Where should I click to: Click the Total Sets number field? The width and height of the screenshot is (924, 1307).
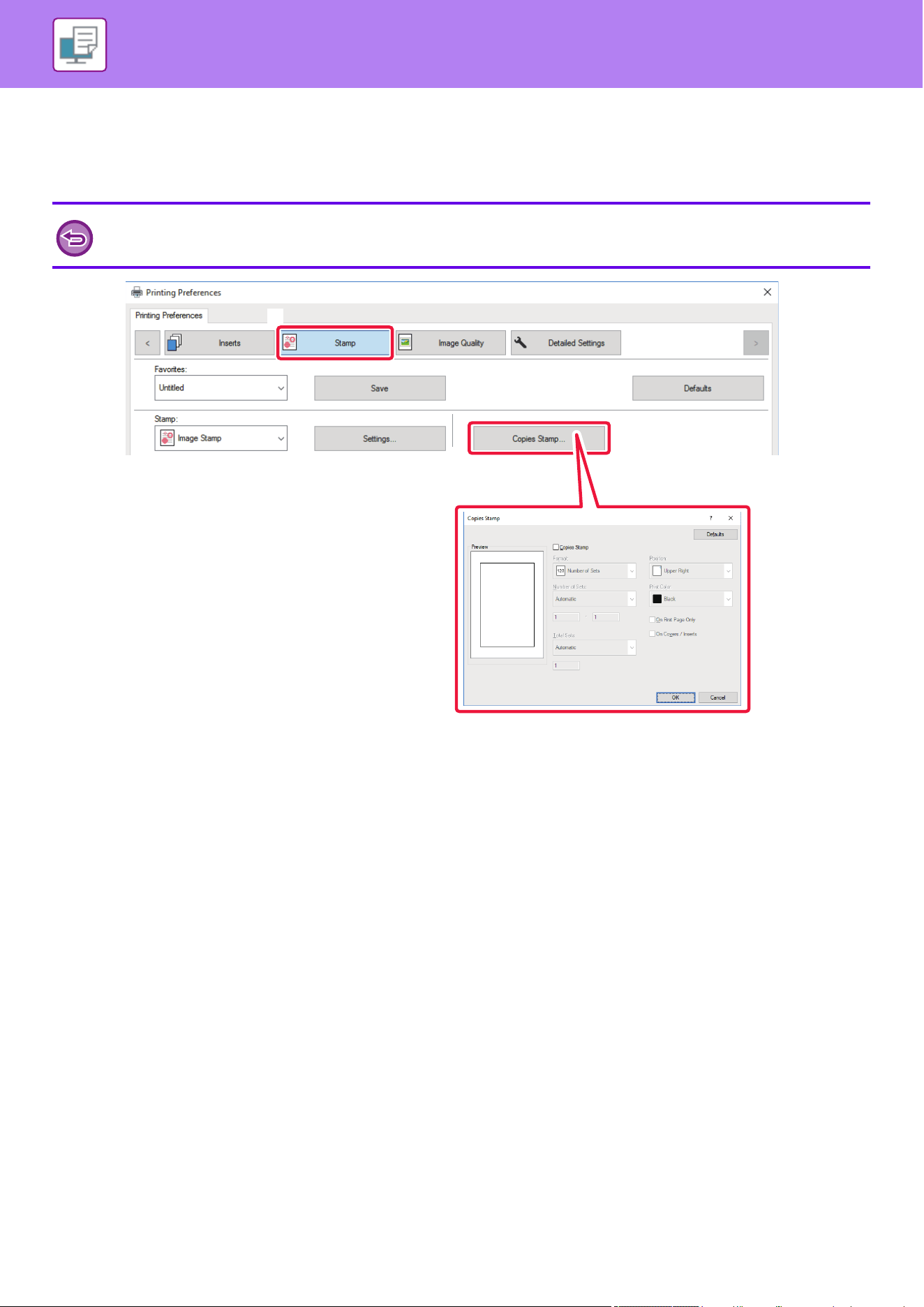566,666
